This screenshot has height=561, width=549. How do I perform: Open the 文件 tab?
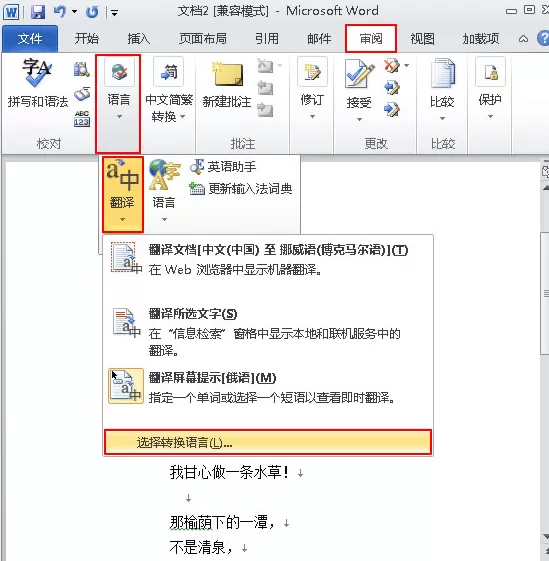click(30, 38)
